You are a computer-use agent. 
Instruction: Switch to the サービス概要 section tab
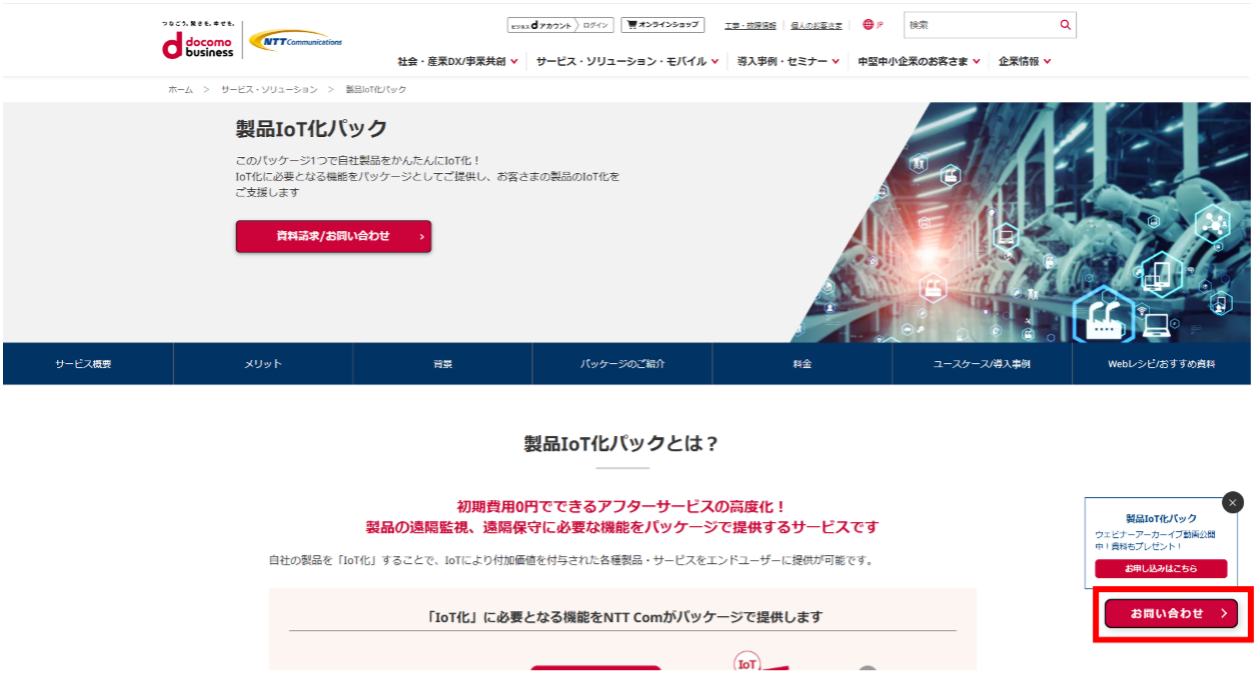(x=87, y=364)
